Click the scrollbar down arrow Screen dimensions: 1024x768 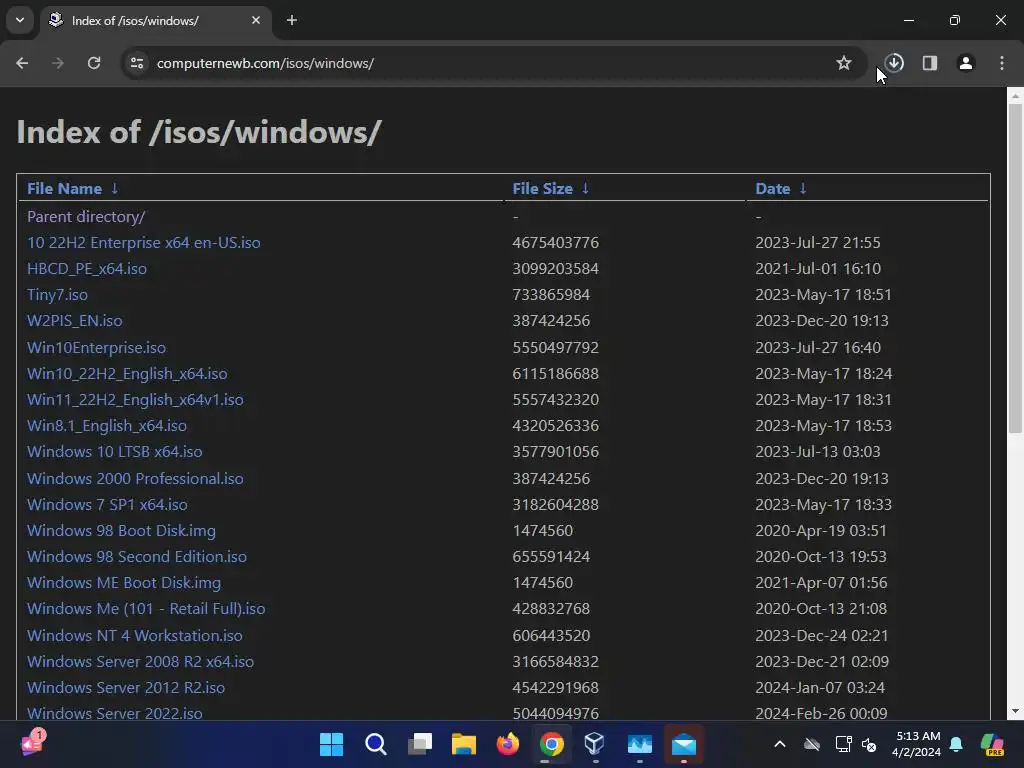pyautogui.click(x=1015, y=711)
